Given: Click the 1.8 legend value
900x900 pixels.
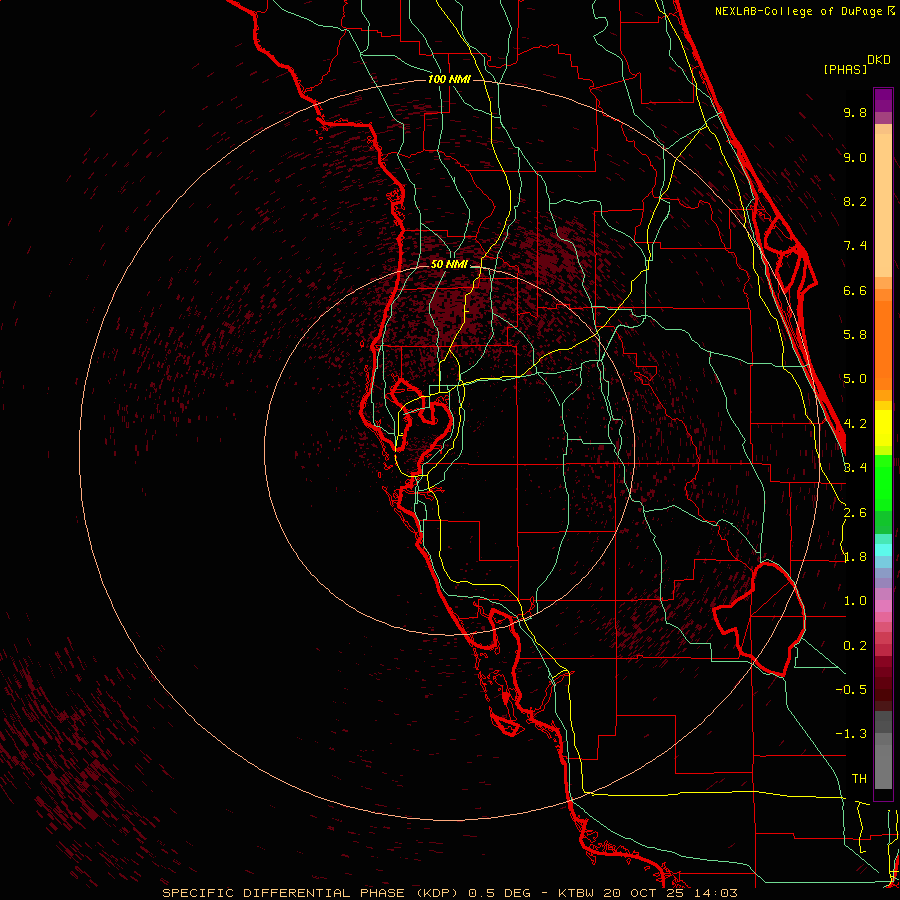Looking at the screenshot, I should pos(855,557).
